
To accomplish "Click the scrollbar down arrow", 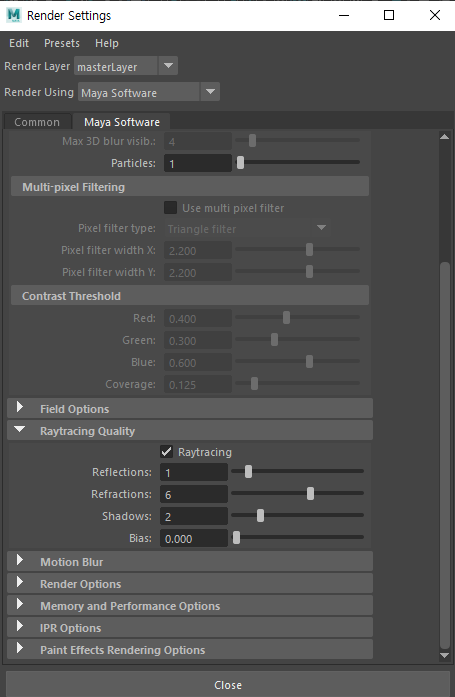I will pyautogui.click(x=444, y=655).
